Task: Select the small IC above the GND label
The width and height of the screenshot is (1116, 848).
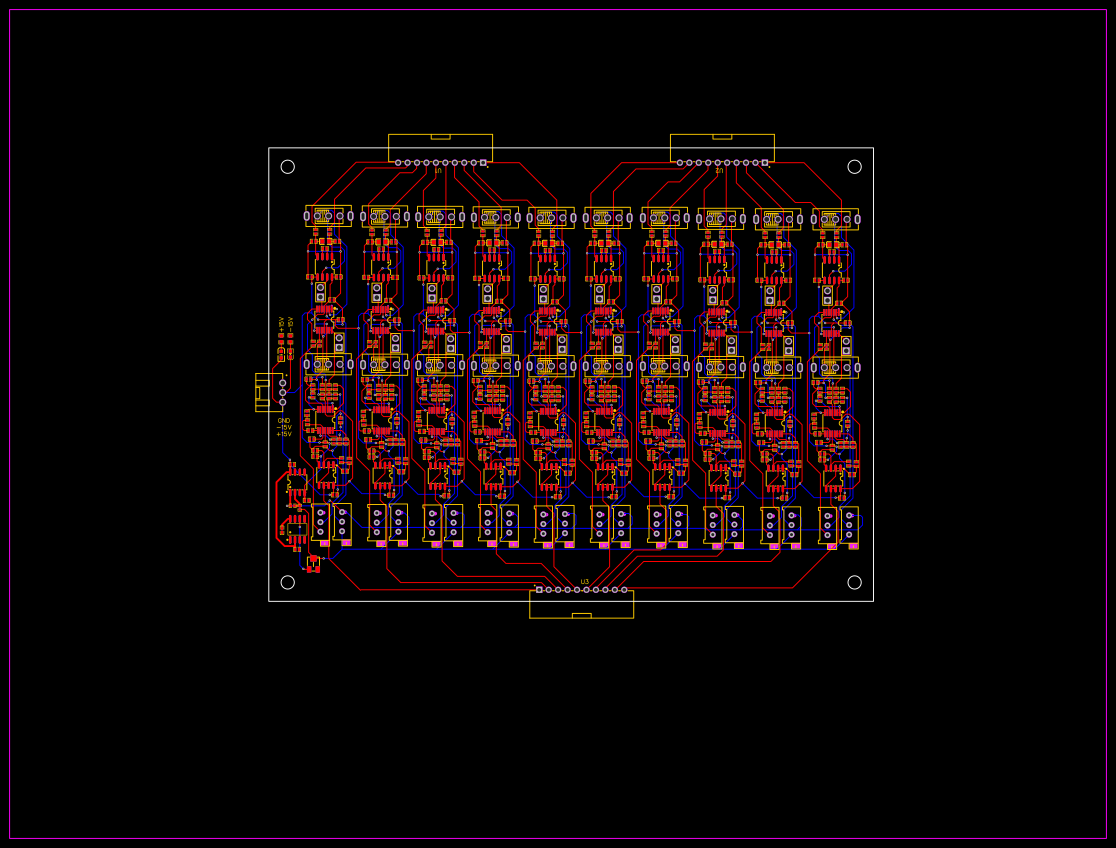Action: 323,420
